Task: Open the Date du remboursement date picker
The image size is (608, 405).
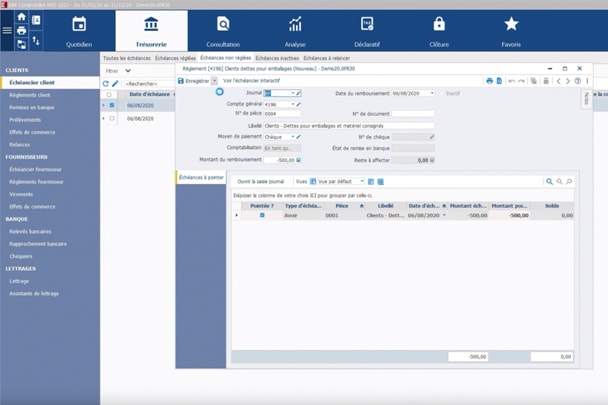Action: coord(432,92)
